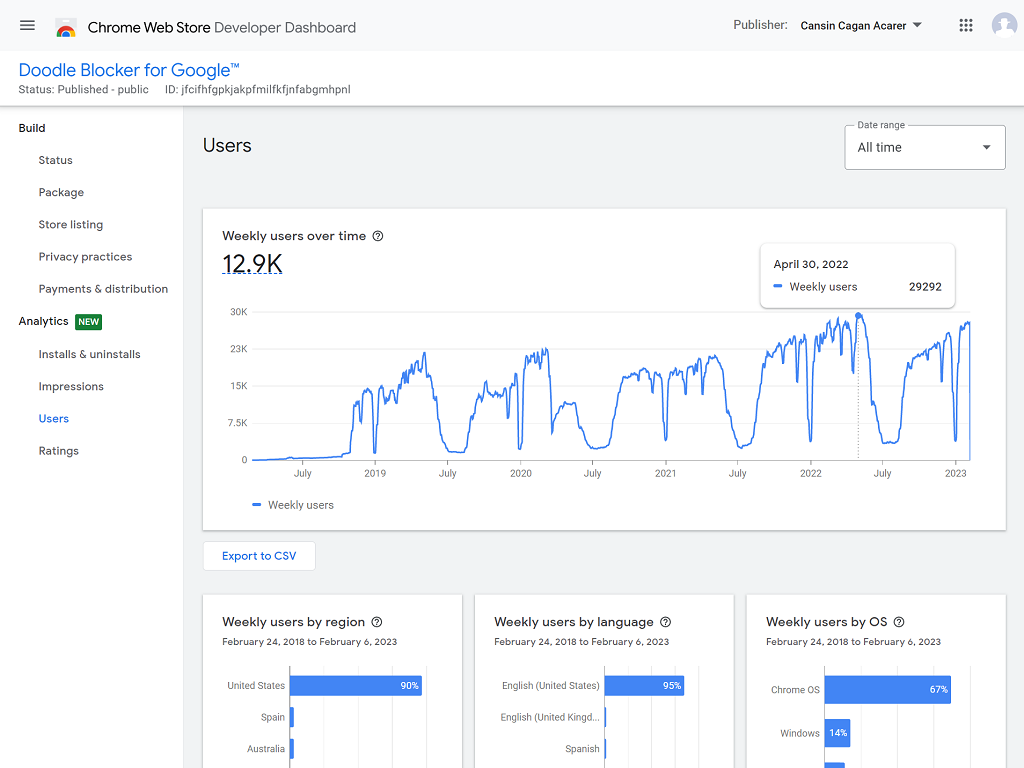The width and height of the screenshot is (1024, 768).
Task: Click help icon beside Weekly users by region
Action: point(377,622)
